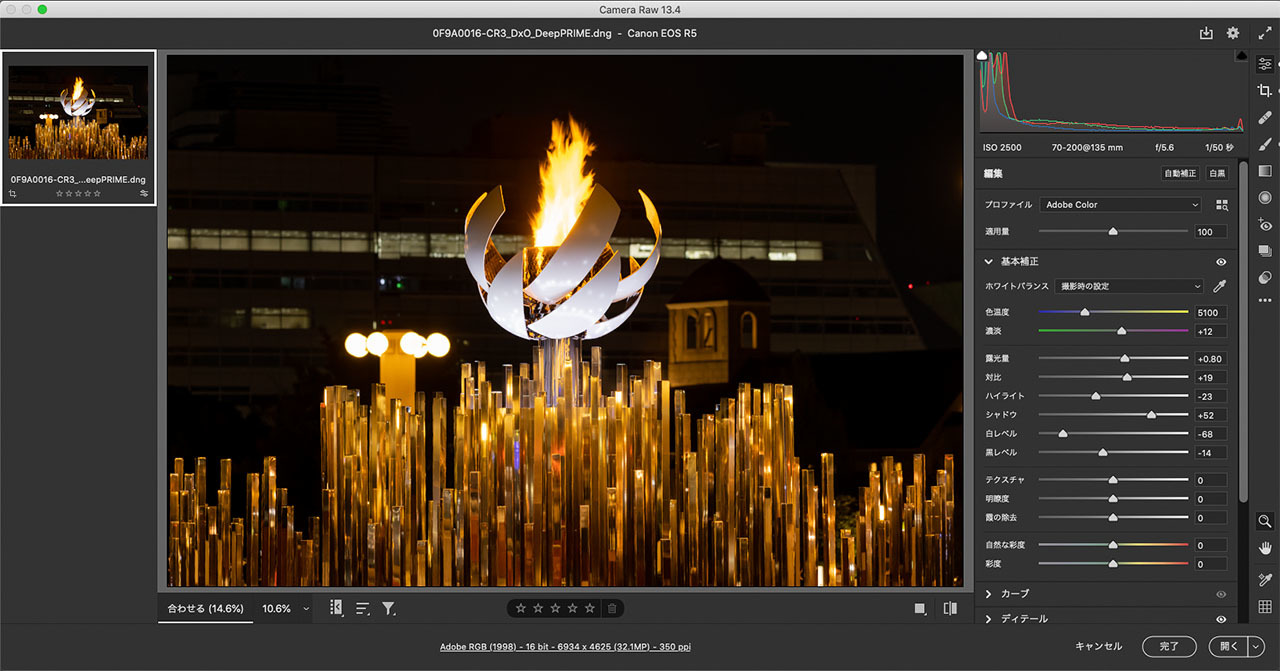This screenshot has width=1280, height=671.
Task: Open workflow options link Adobe RGB (1998)
Action: 565,647
